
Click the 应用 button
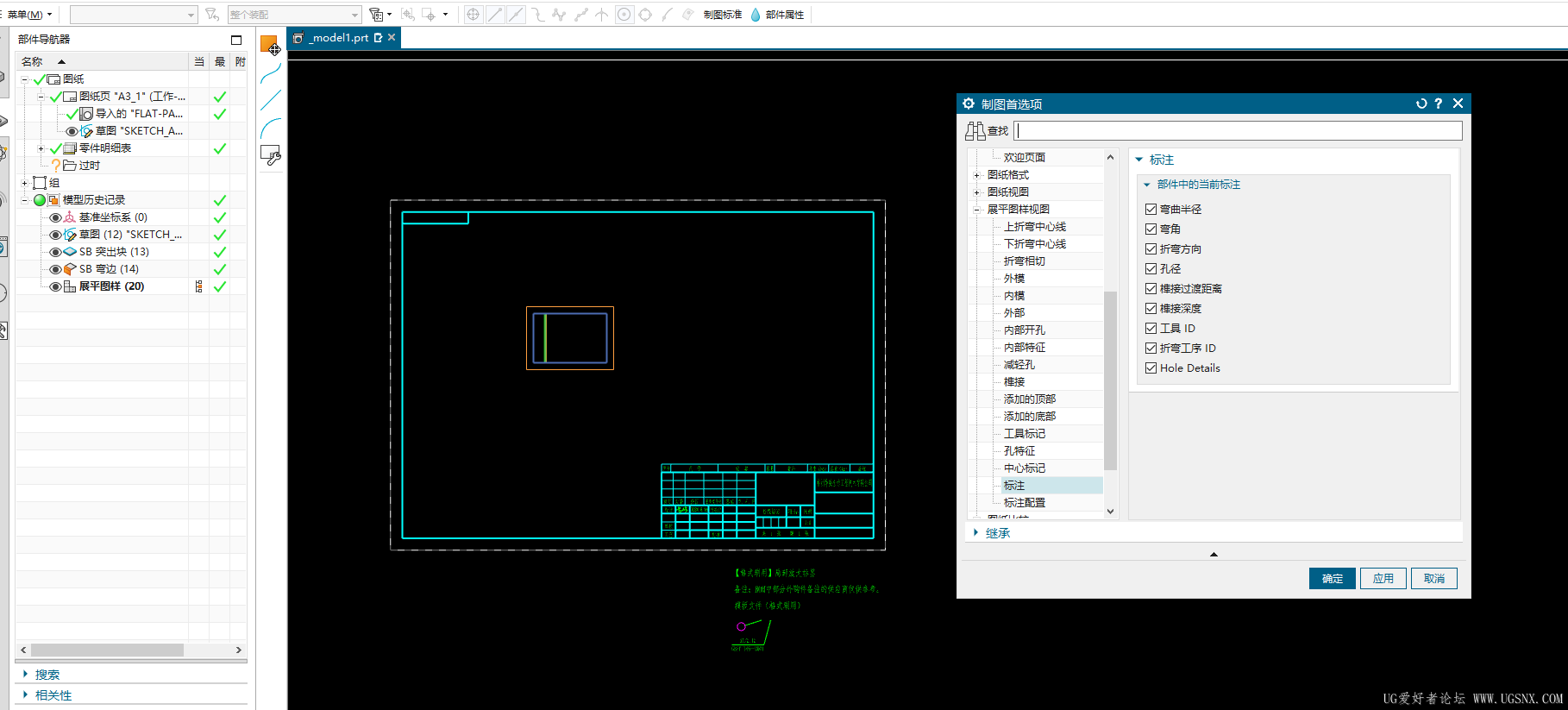coord(1383,579)
